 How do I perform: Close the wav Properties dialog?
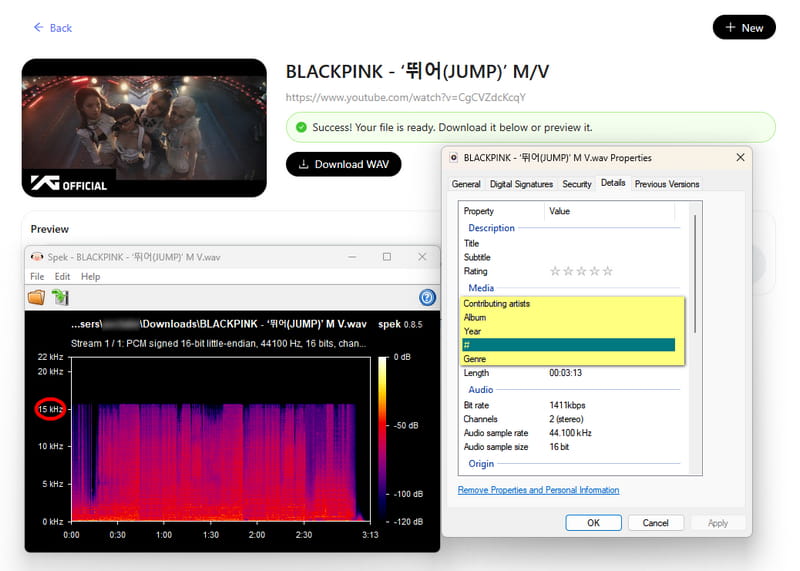[x=740, y=158]
